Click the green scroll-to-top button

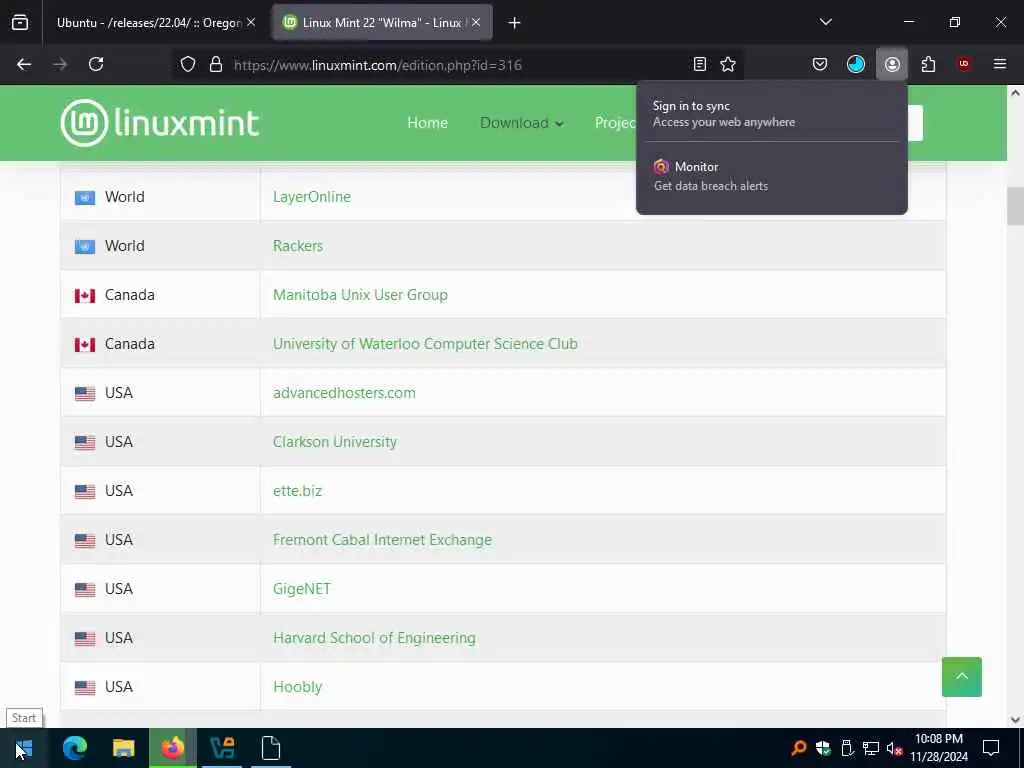[x=961, y=677]
